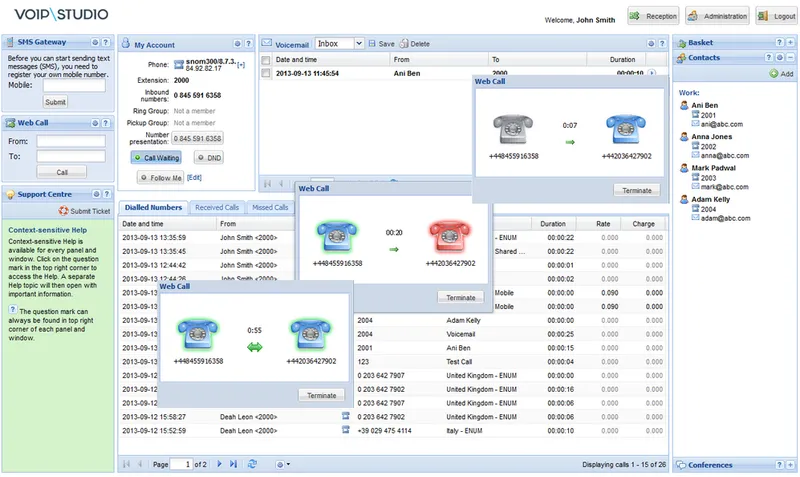Click the refresh icon in the calls pager
This screenshot has height=477, width=800.
[x=252, y=464]
